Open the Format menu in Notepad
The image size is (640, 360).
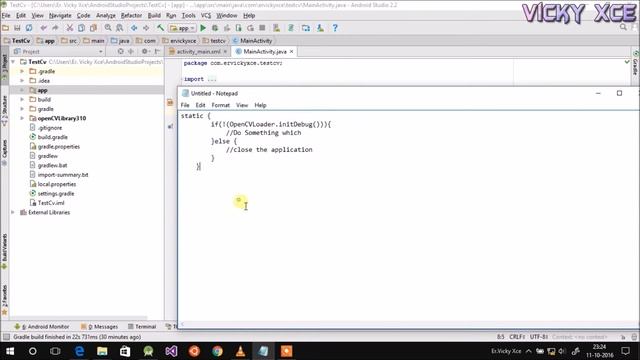pos(220,105)
